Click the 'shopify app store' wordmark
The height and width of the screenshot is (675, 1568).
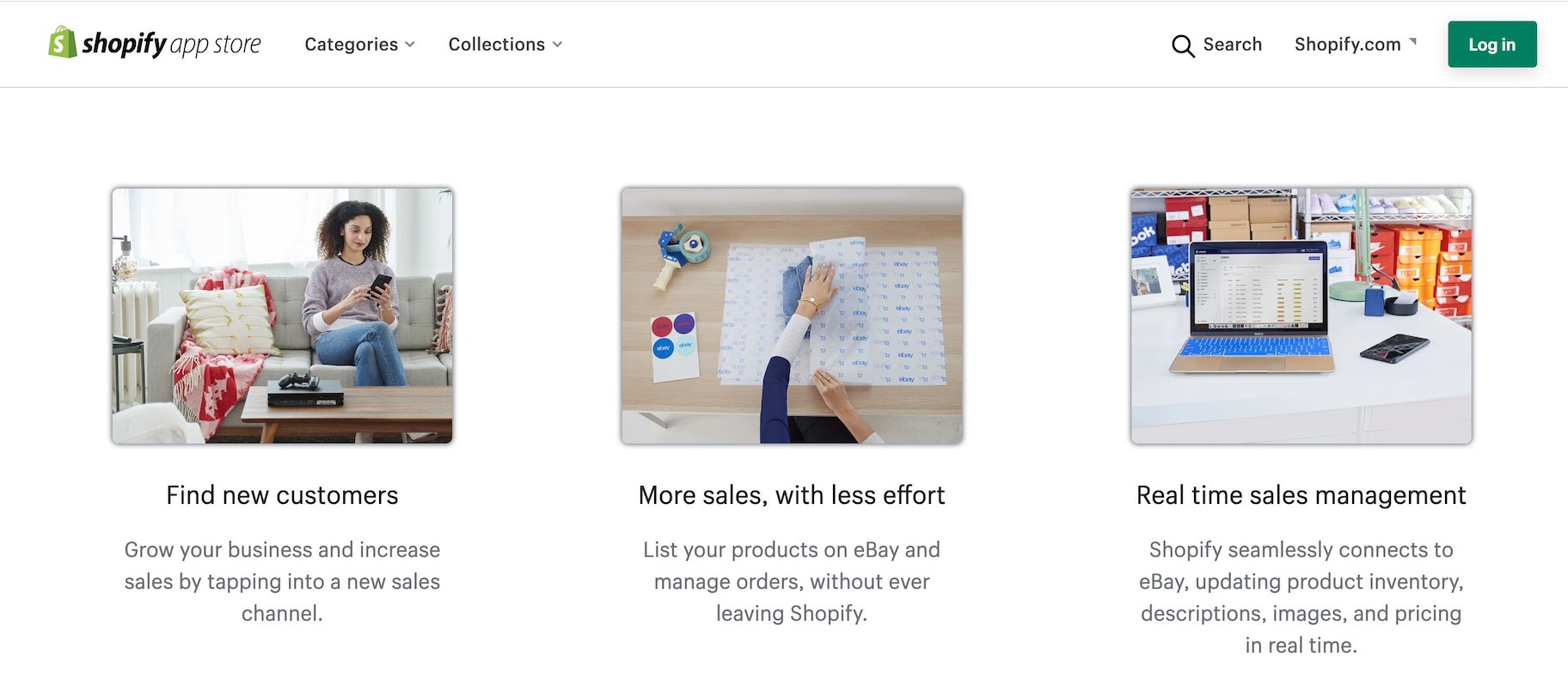[x=170, y=43]
